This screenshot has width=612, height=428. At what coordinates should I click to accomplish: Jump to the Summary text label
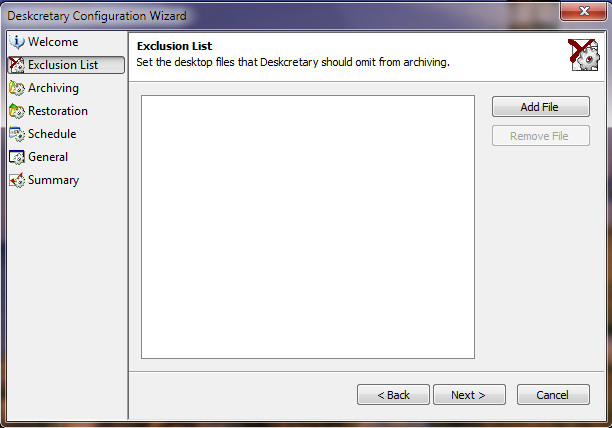pos(53,180)
